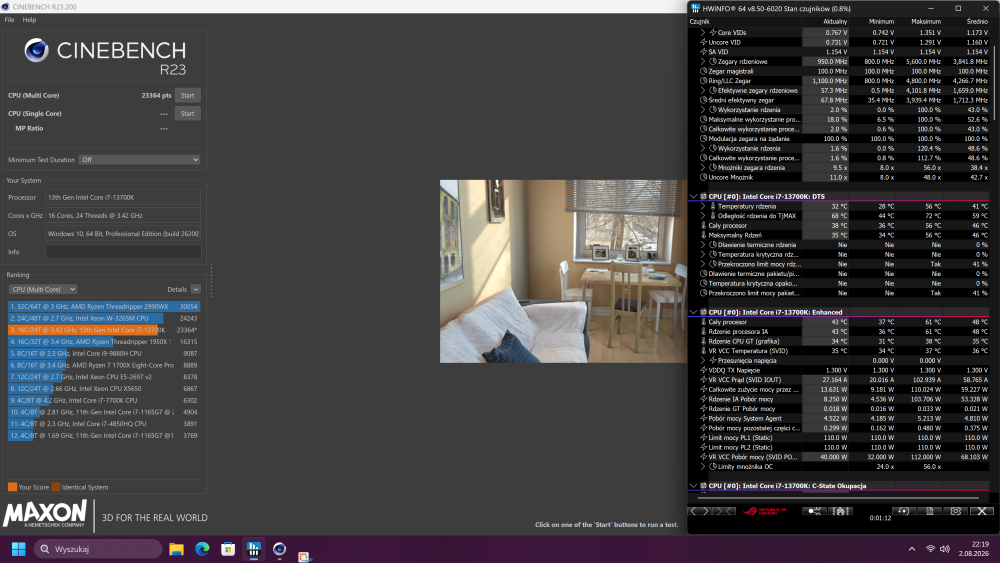Collapse the CPU Enhanced sensor section
1000x563 pixels.
(x=693, y=312)
